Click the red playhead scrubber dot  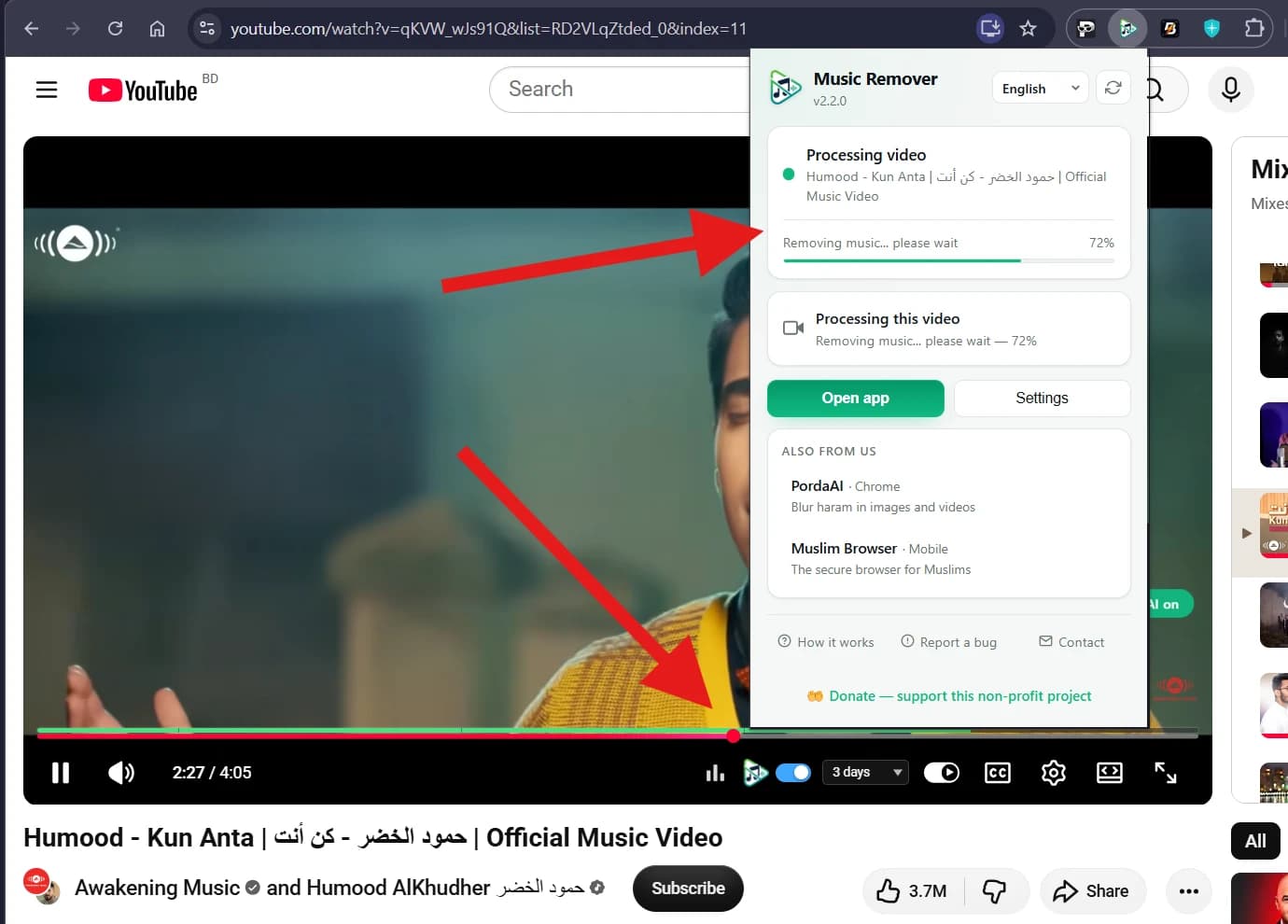[734, 736]
